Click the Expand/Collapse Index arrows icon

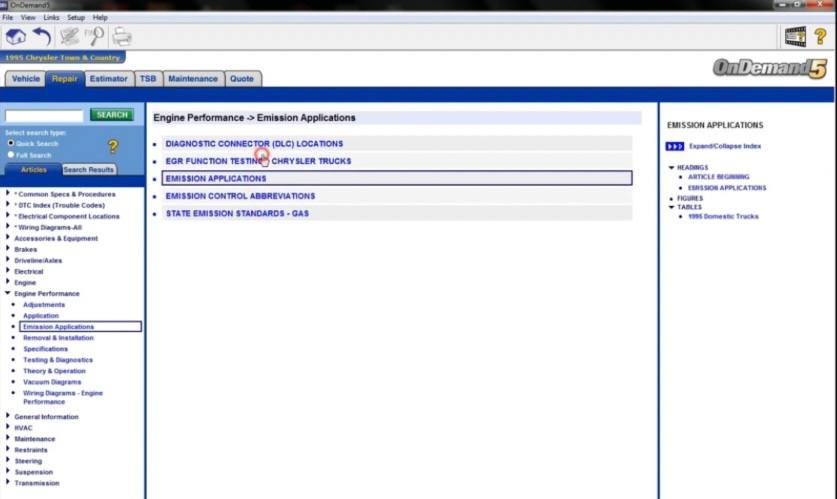tap(675, 146)
